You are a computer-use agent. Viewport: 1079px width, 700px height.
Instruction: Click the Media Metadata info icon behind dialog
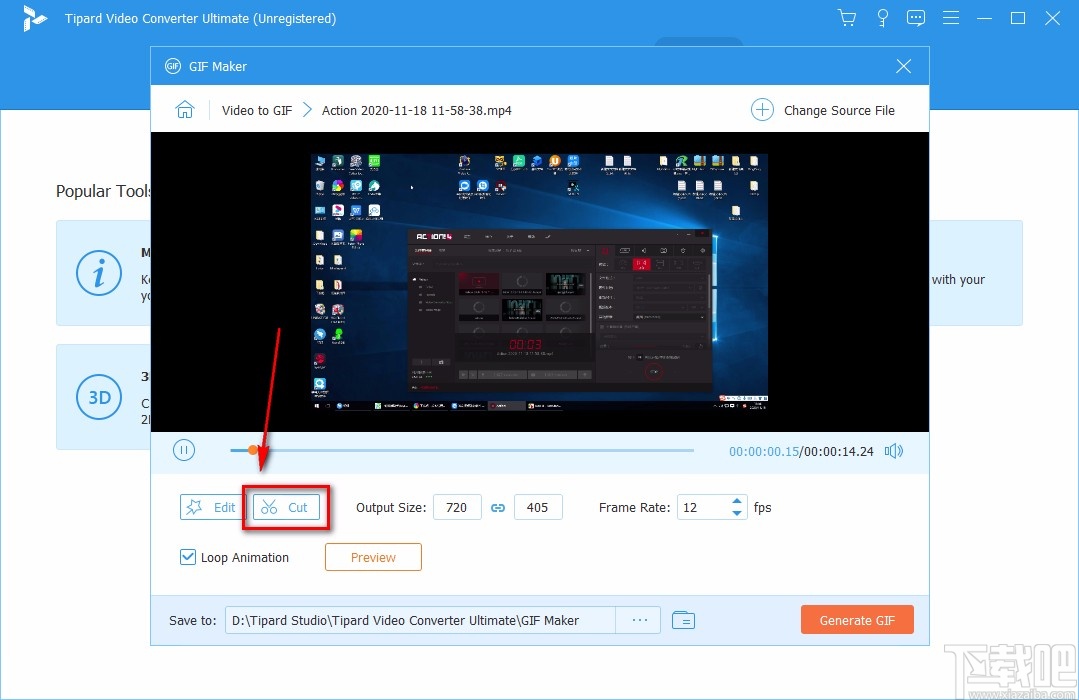click(98, 273)
